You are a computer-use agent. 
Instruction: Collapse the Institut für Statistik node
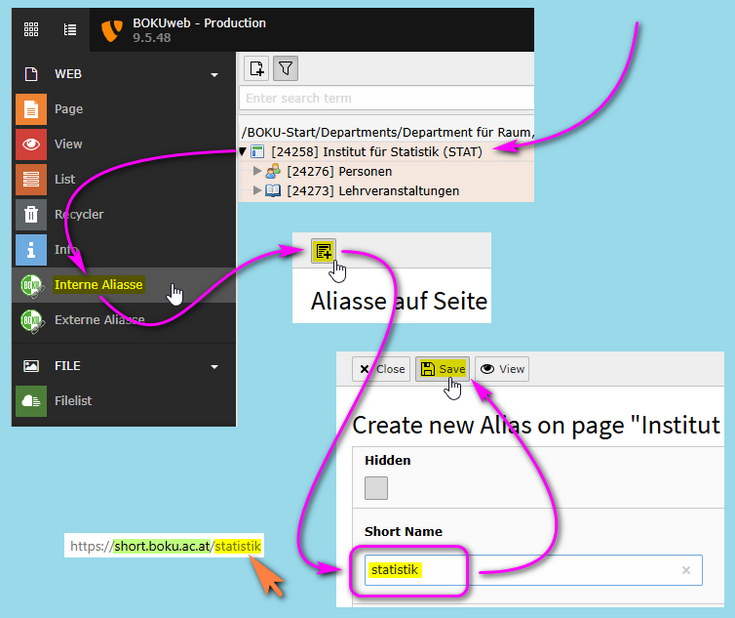coord(242,152)
